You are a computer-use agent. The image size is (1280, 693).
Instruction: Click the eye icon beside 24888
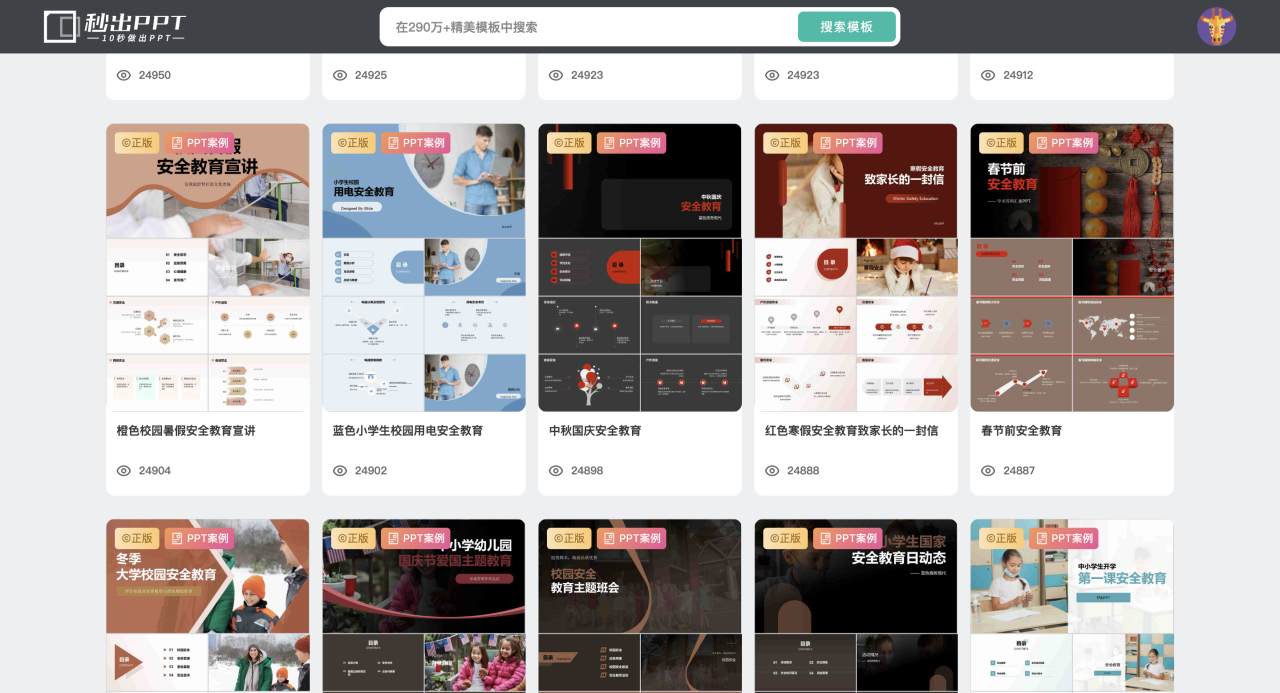[772, 471]
